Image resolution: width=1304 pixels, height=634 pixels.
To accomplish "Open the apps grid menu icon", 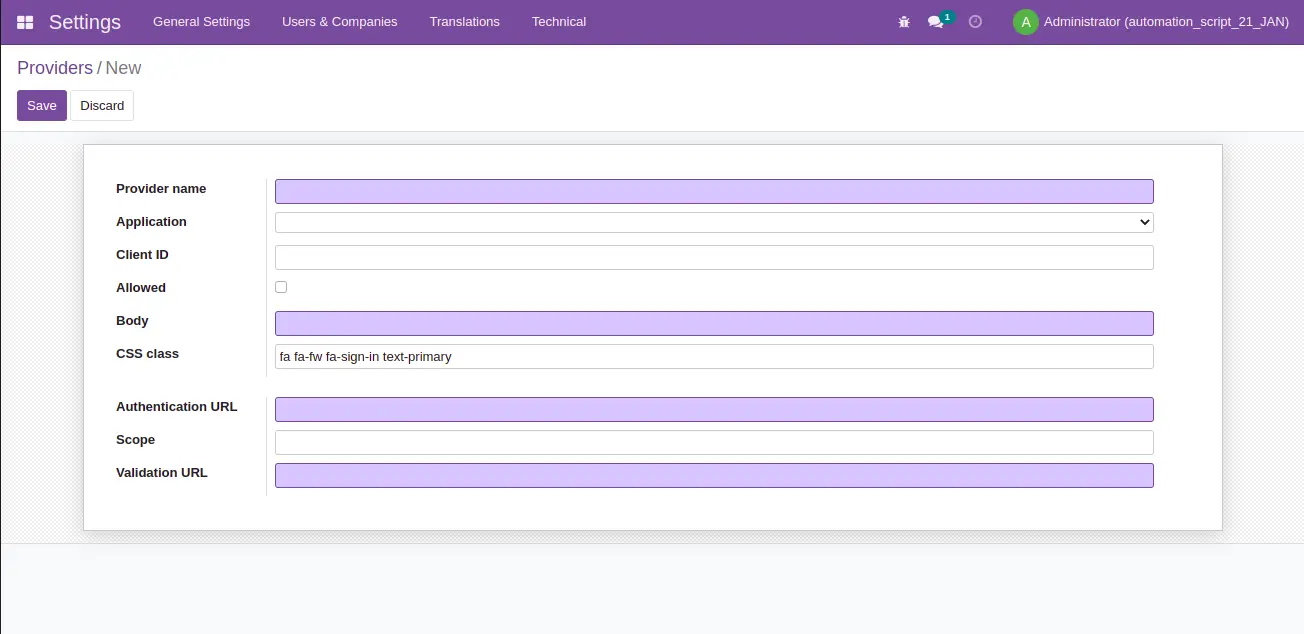I will coord(25,22).
